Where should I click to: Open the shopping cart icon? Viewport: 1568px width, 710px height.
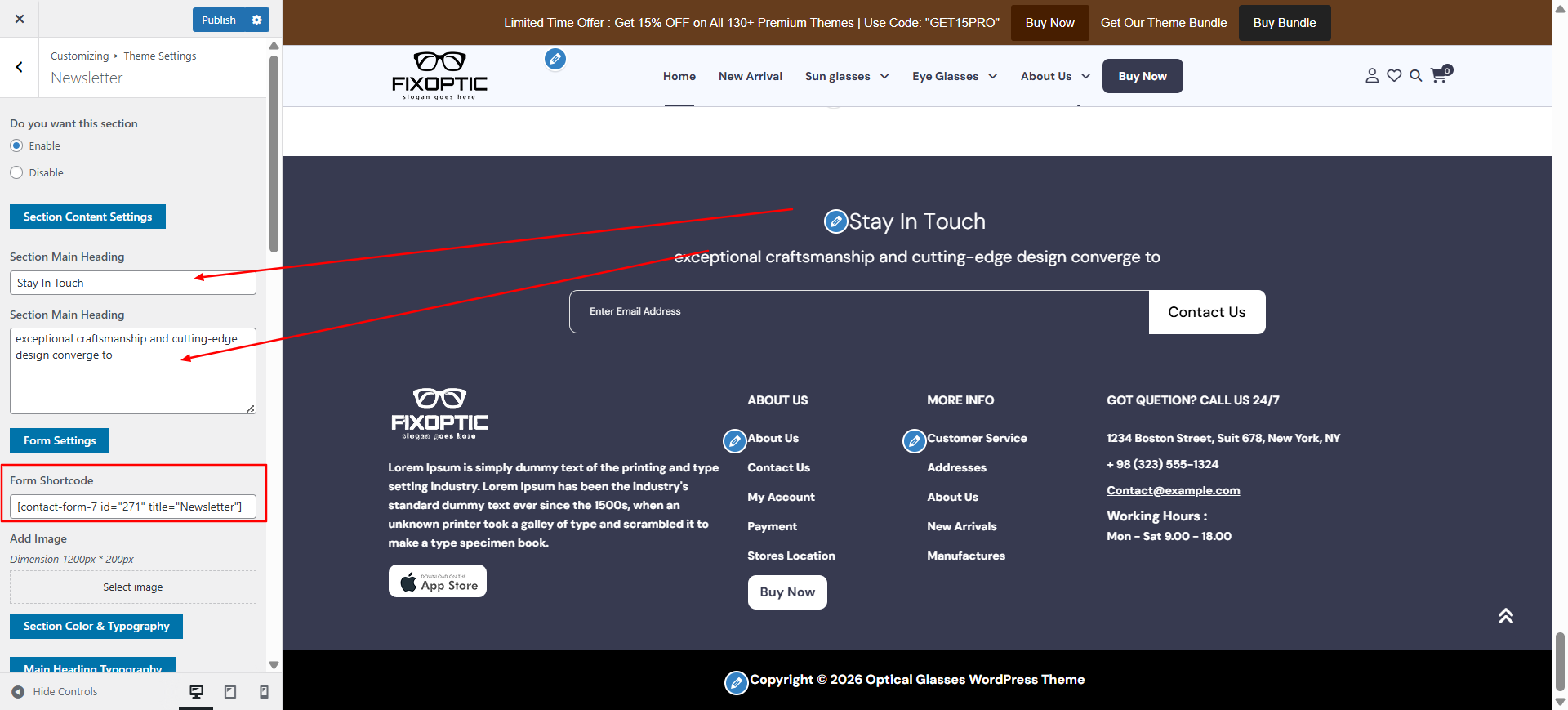coord(1441,74)
